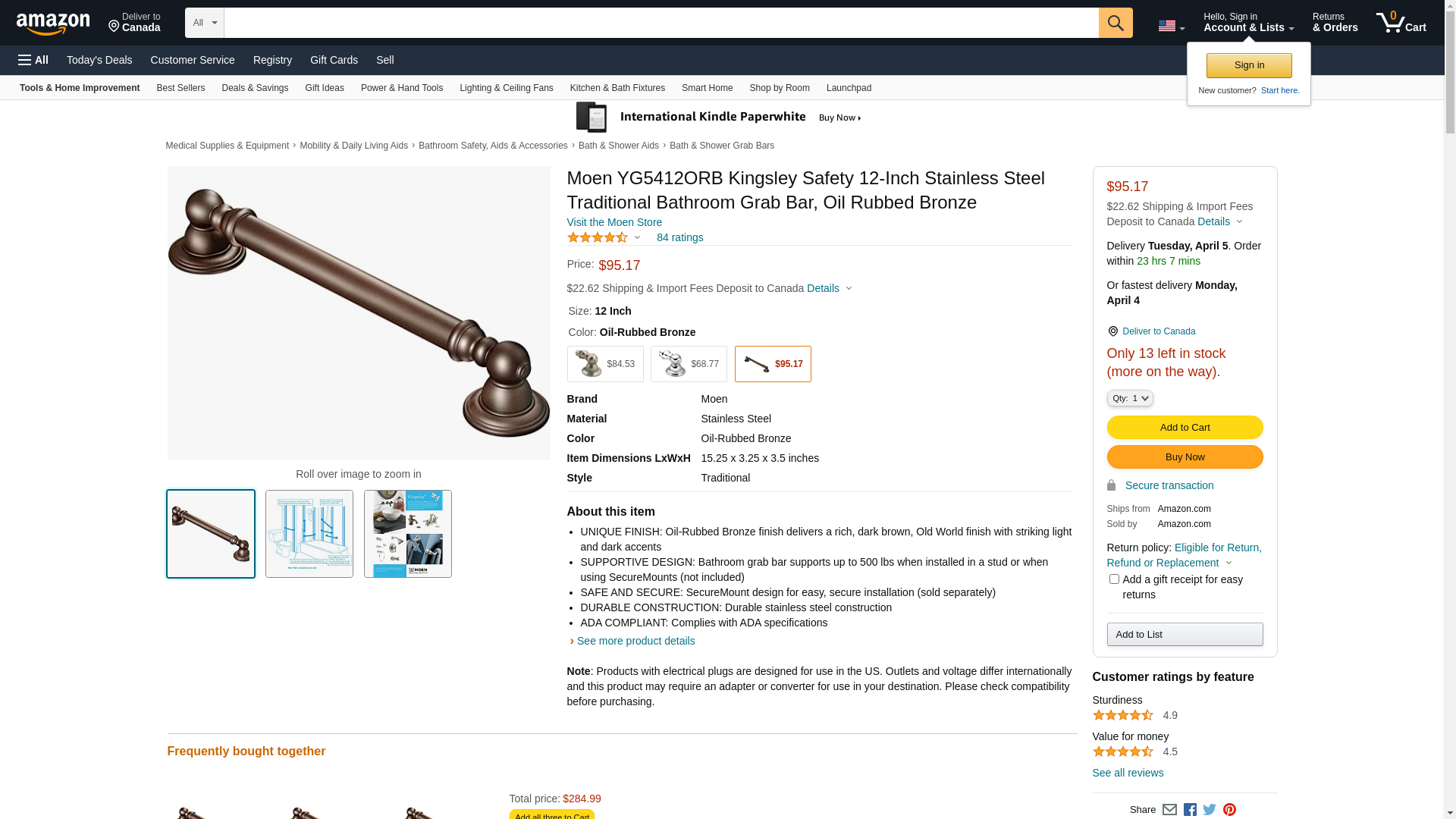Click the Add to Cart button
Viewport: 1456px width, 819px height.
pyautogui.click(x=1185, y=428)
